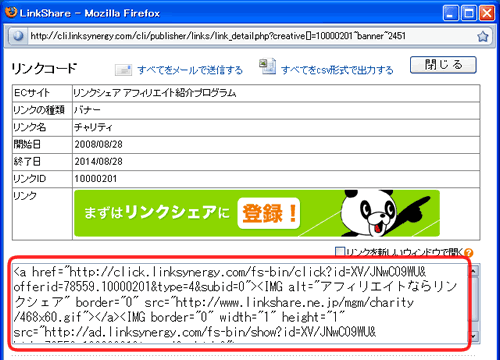Click すべてをメールで送信する link

coord(190,70)
